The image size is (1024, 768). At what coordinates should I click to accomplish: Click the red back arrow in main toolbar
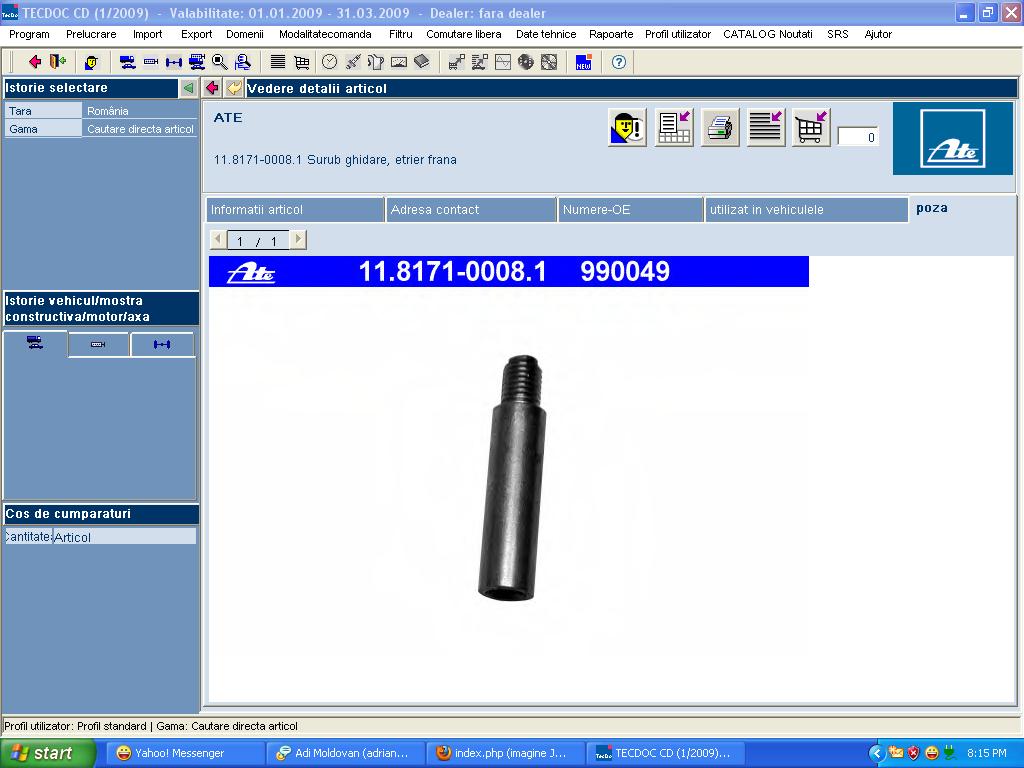pyautogui.click(x=35, y=62)
